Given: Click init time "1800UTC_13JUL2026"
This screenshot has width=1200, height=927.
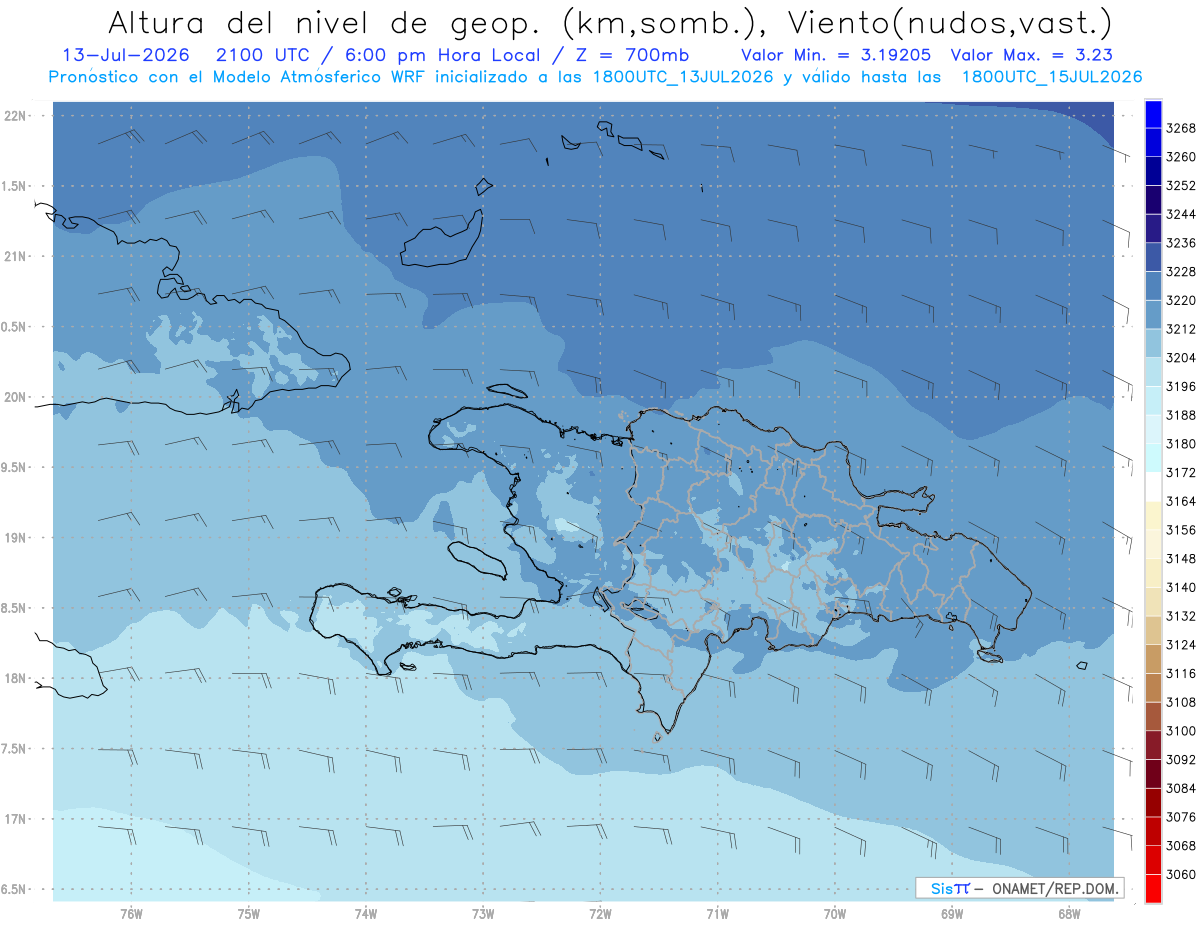Looking at the screenshot, I should [x=683, y=77].
